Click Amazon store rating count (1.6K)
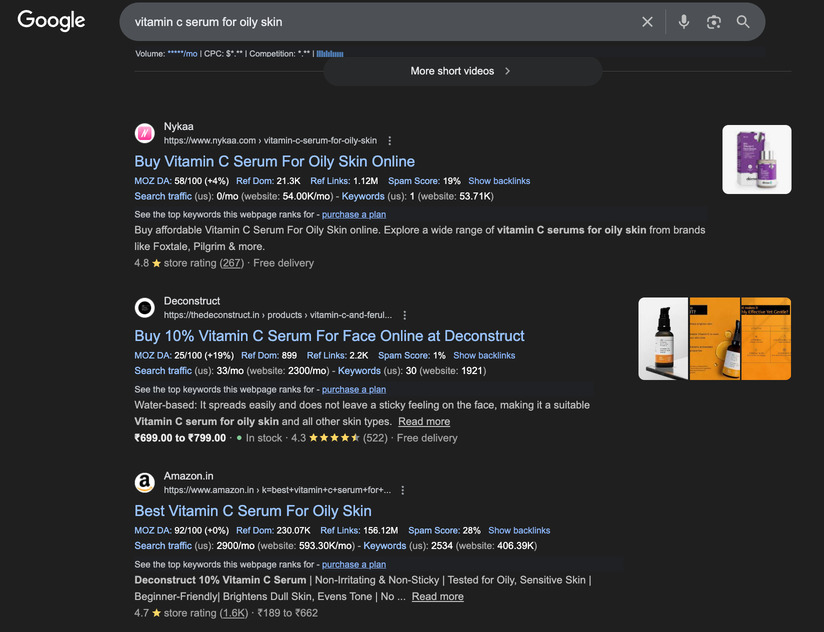Image resolution: width=824 pixels, height=632 pixels. click(x=234, y=613)
